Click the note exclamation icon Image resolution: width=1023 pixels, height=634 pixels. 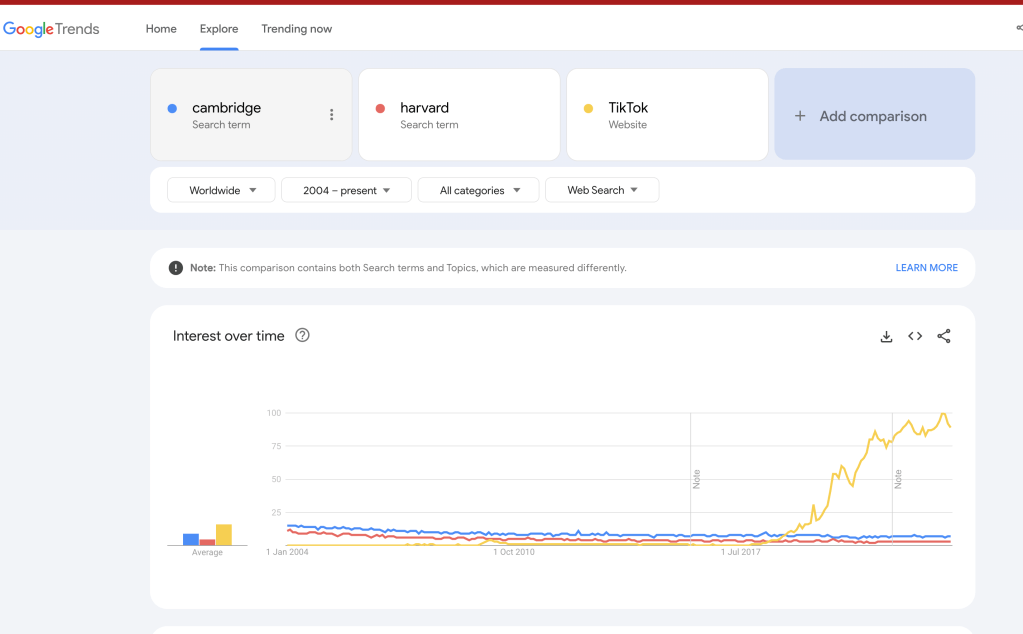click(x=176, y=268)
